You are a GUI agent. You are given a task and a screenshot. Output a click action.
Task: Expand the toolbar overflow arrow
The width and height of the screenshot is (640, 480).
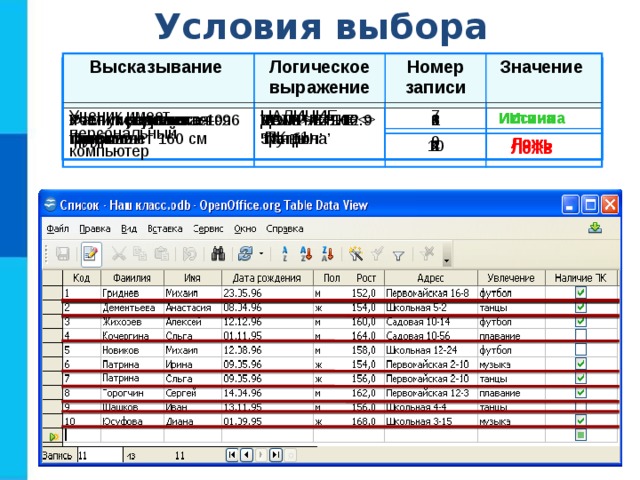tap(447, 254)
